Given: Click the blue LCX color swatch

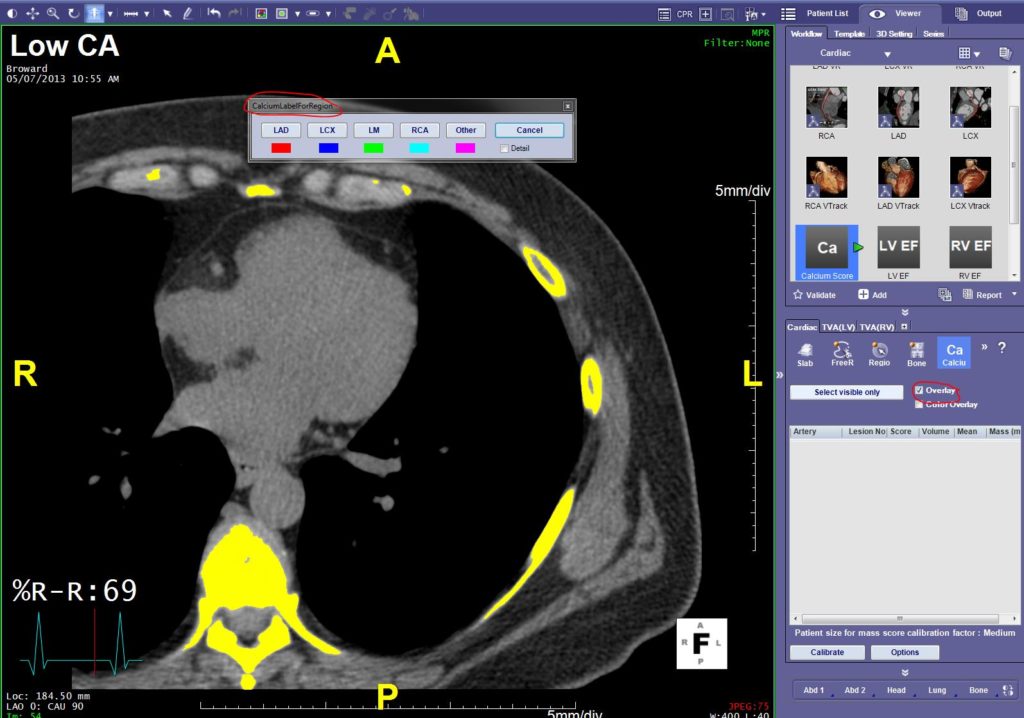Looking at the screenshot, I should 328,148.
